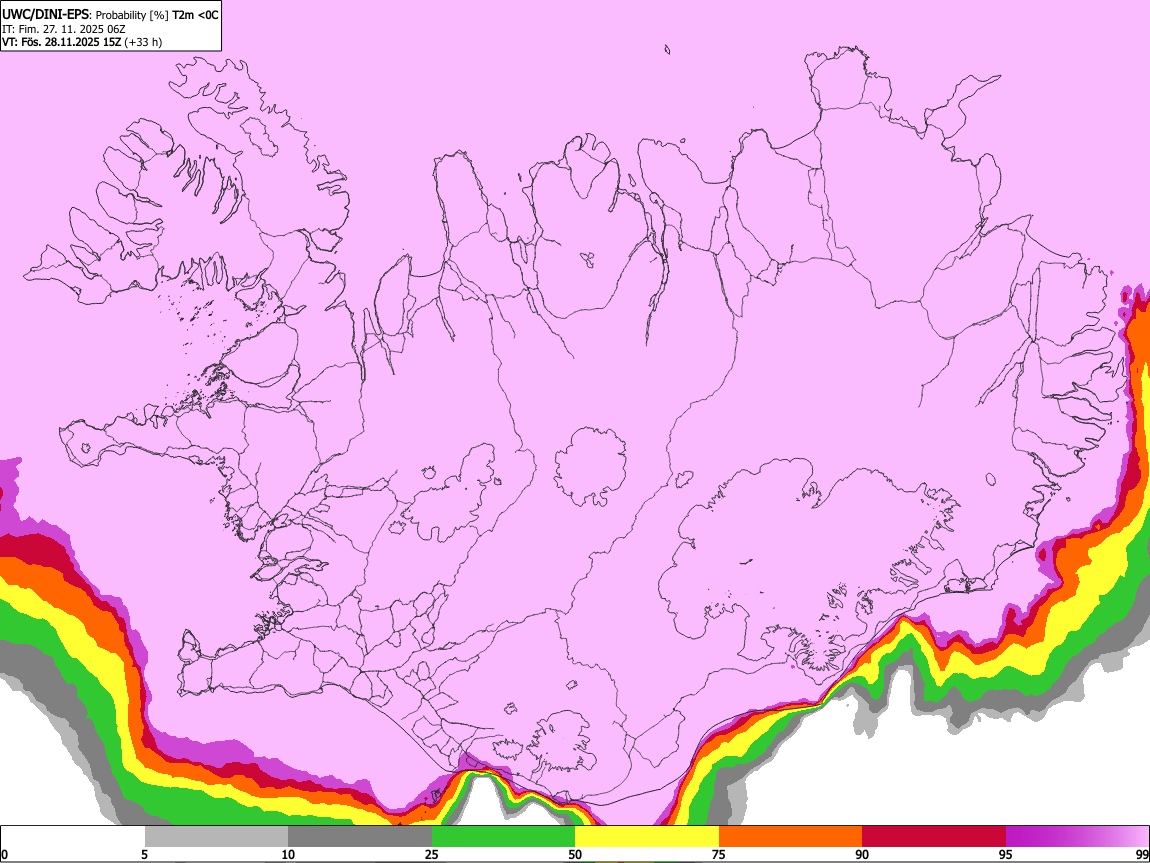The image size is (1150, 863).
Task: Click the white 0-5 legend swatch
Action: click(x=73, y=837)
